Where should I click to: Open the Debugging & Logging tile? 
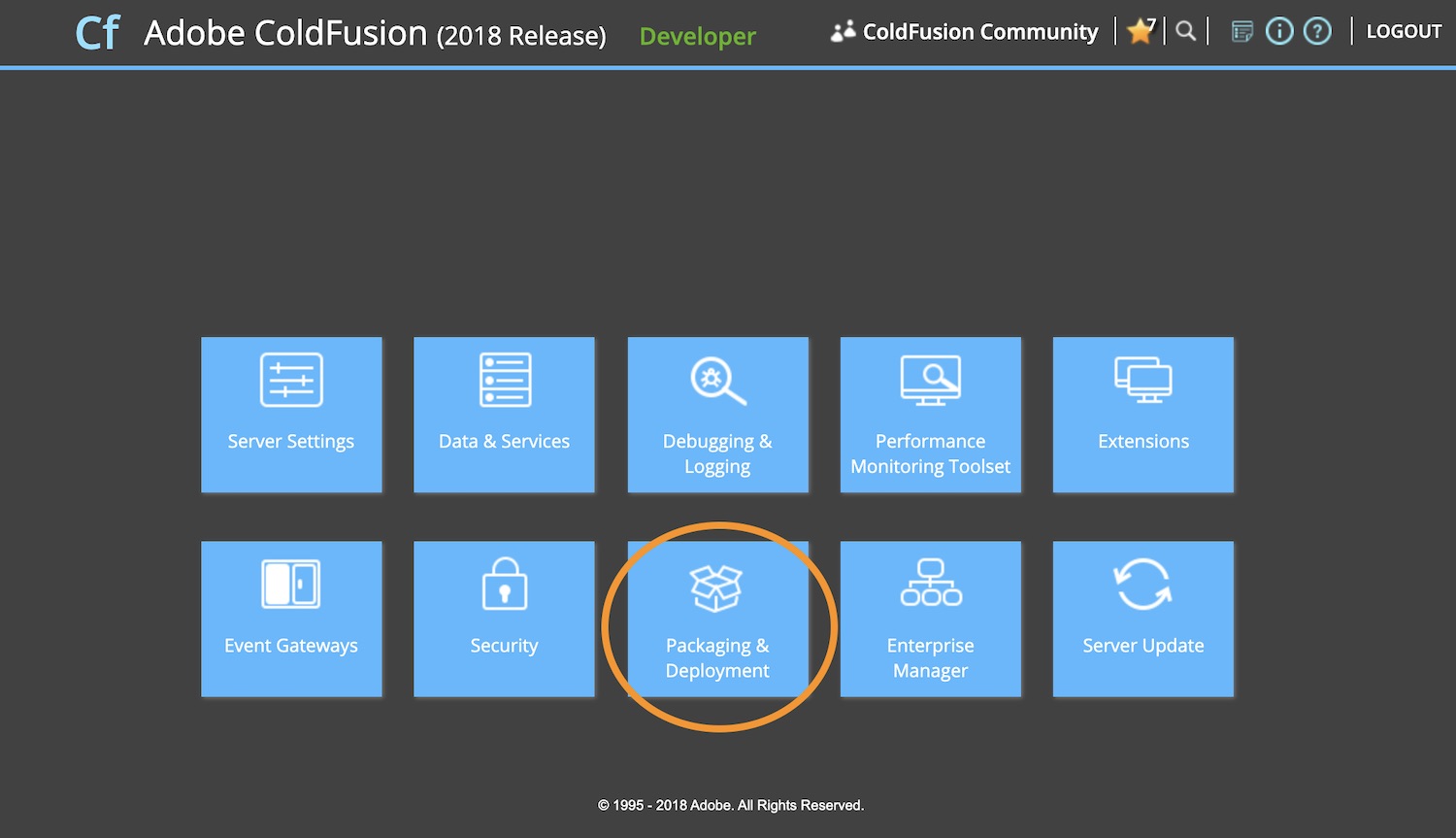[x=717, y=415]
